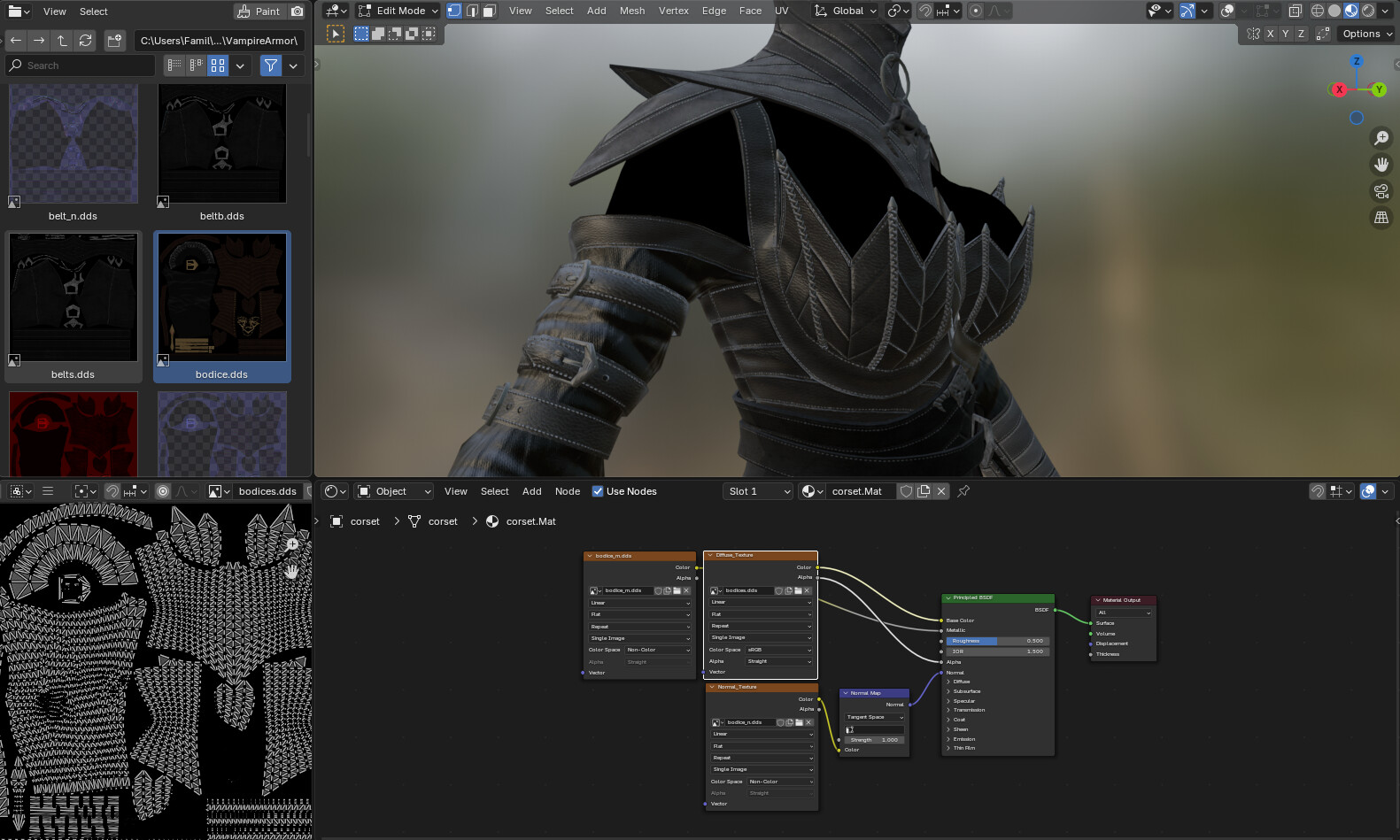Switch file browser to thumbnail display mode
Viewport: 1400px width, 840px height.
coord(218,65)
